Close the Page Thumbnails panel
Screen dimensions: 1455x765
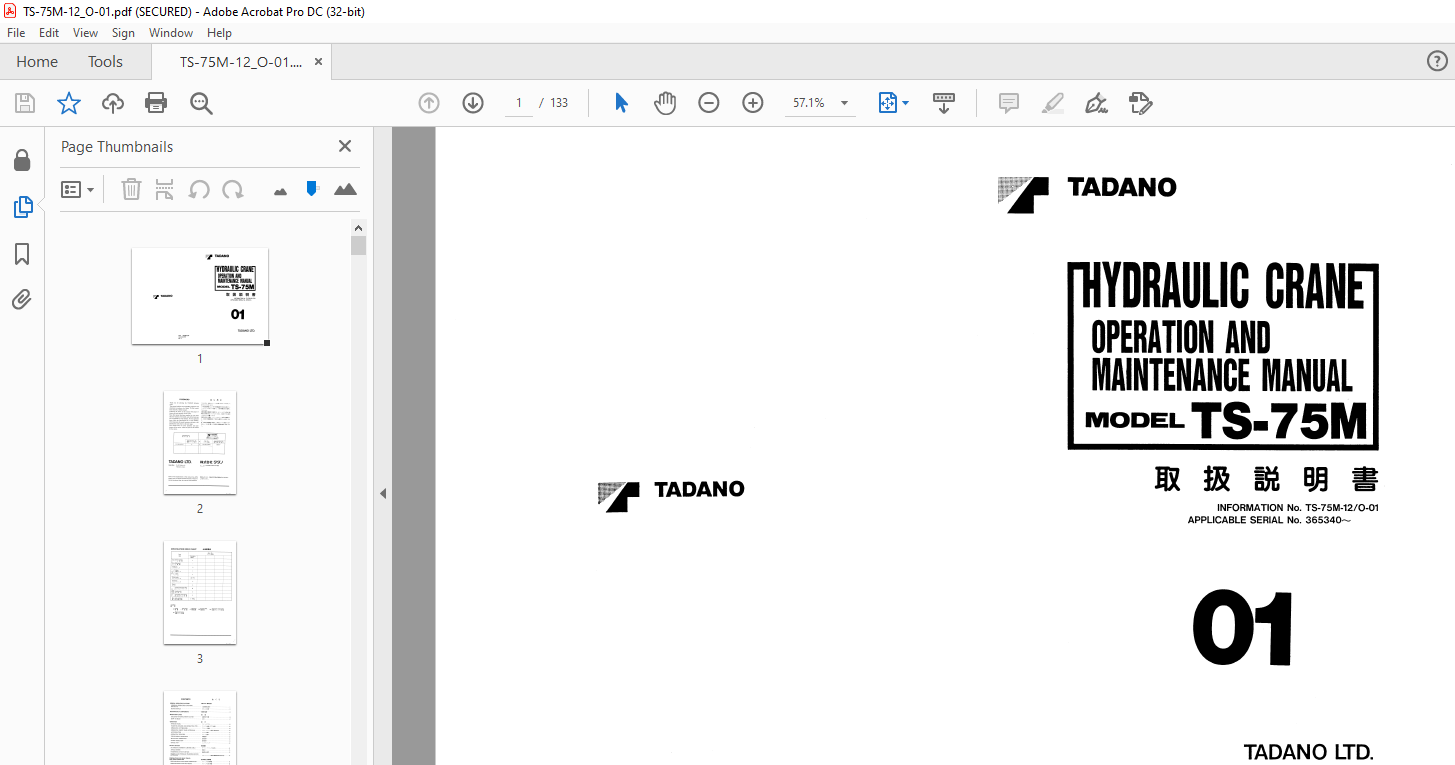pyautogui.click(x=345, y=146)
